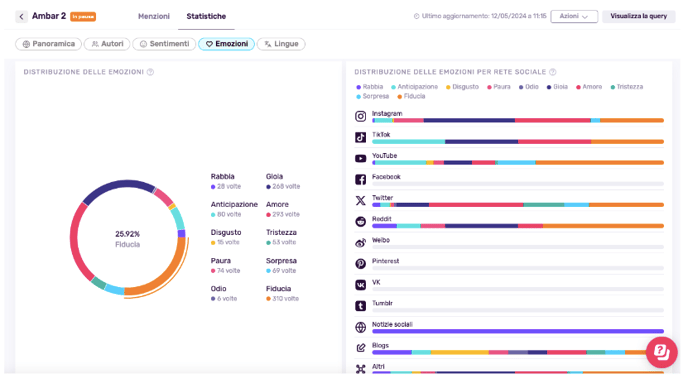The image size is (688, 388).
Task: Switch to the Statistiche tab
Action: (x=206, y=16)
